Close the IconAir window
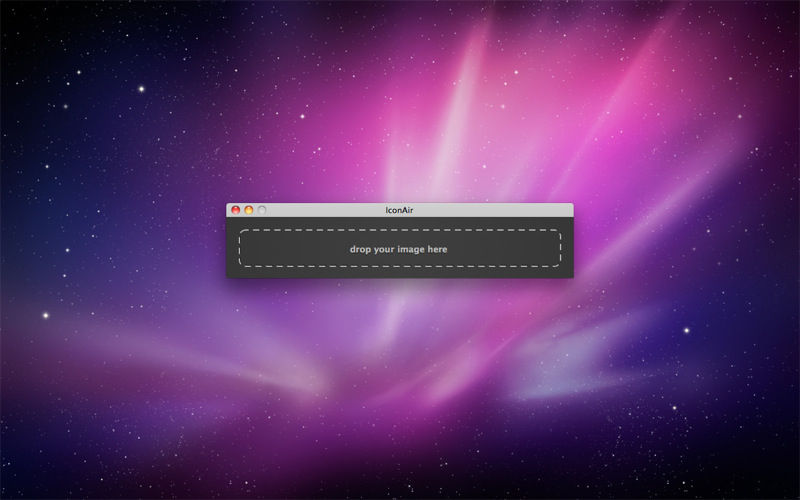Viewport: 800px width, 500px height. point(236,210)
